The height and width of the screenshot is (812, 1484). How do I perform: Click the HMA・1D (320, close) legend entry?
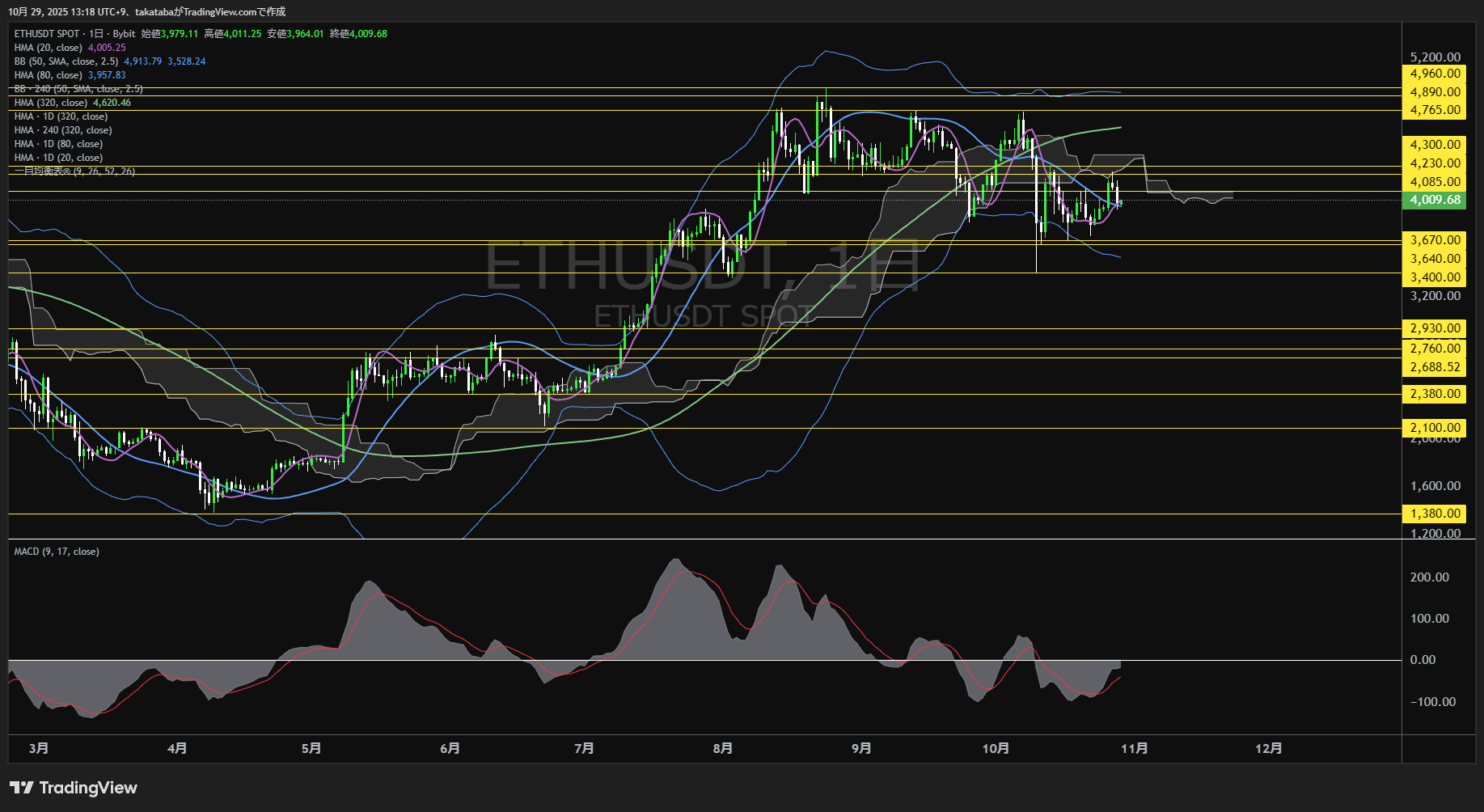pos(60,116)
